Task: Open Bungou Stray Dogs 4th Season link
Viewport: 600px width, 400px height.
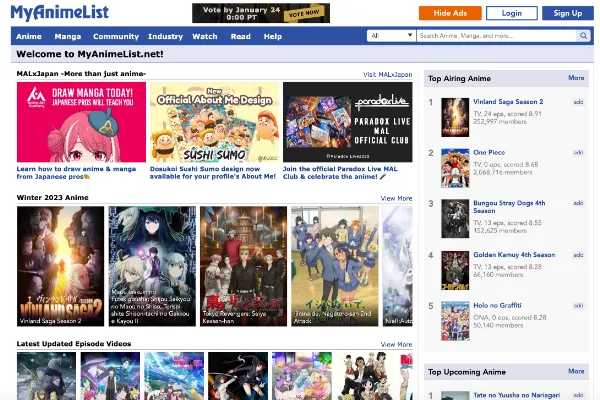Action: tap(509, 207)
